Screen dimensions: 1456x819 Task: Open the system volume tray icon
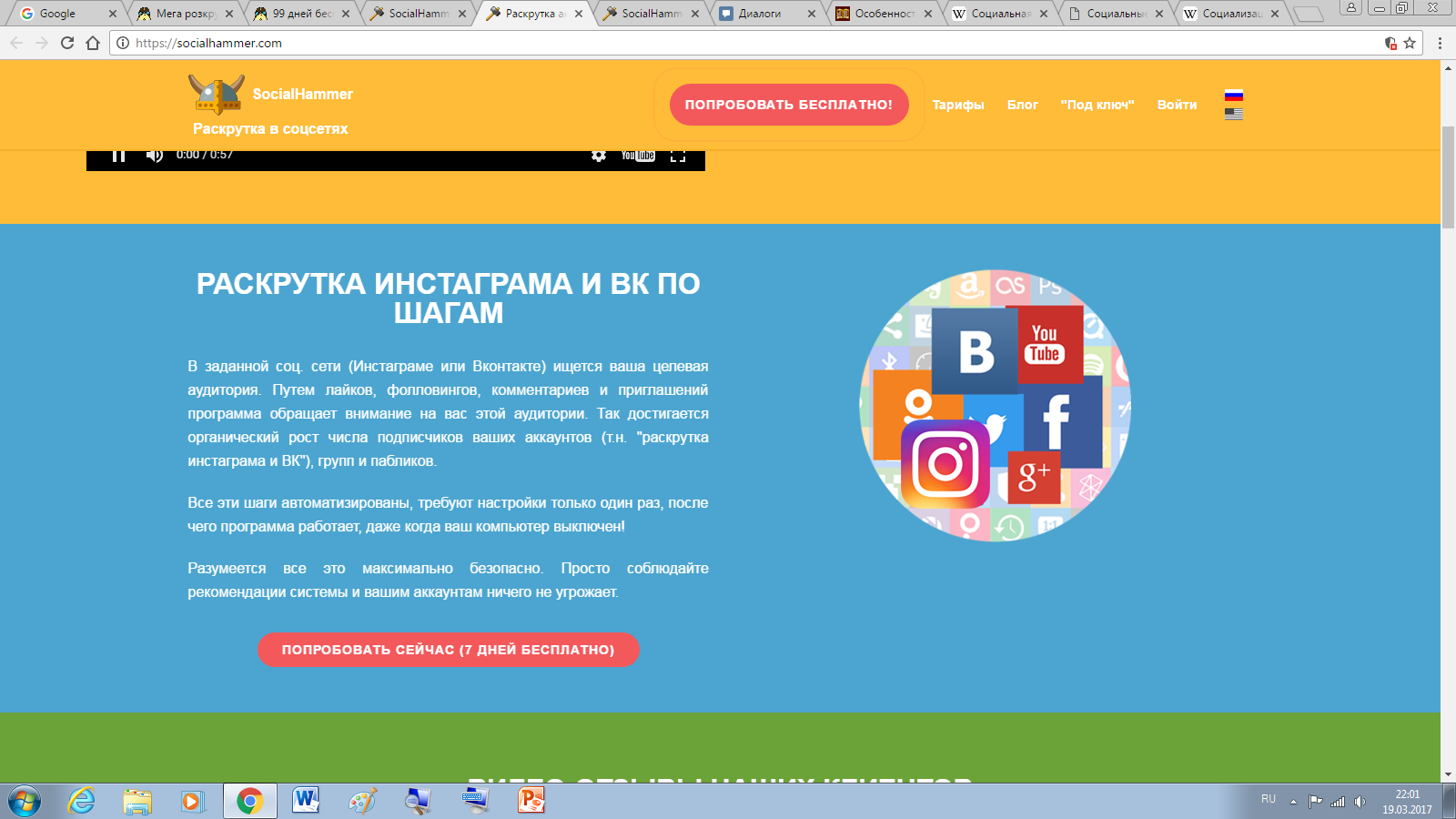click(x=1360, y=802)
